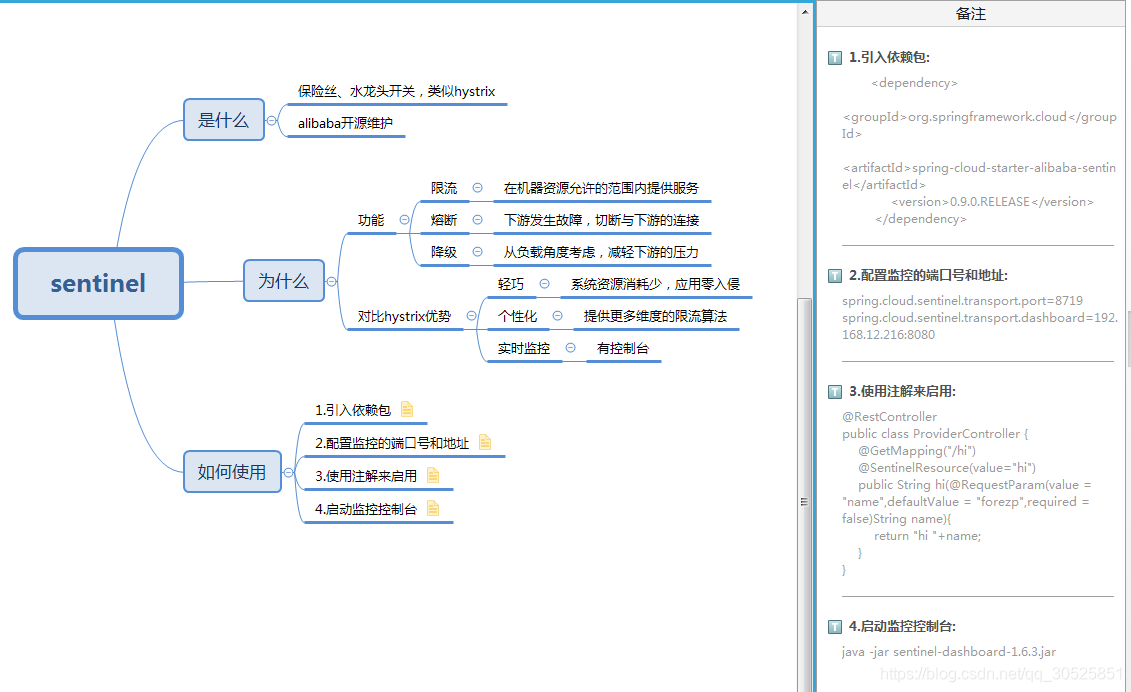The height and width of the screenshot is (692, 1131).
Task: Open note icon on 3.使用注解来启用 topic
Action: [x=433, y=475]
